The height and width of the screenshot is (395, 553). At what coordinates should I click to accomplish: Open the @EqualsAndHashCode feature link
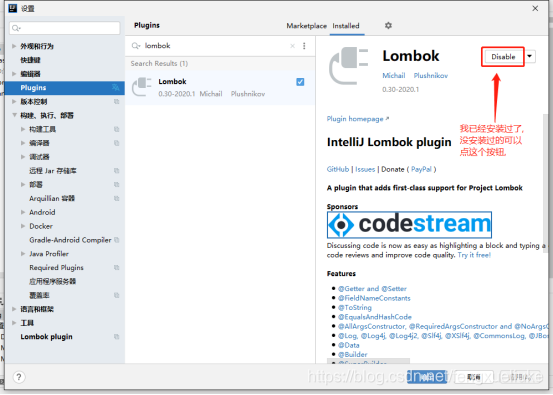(x=375, y=317)
